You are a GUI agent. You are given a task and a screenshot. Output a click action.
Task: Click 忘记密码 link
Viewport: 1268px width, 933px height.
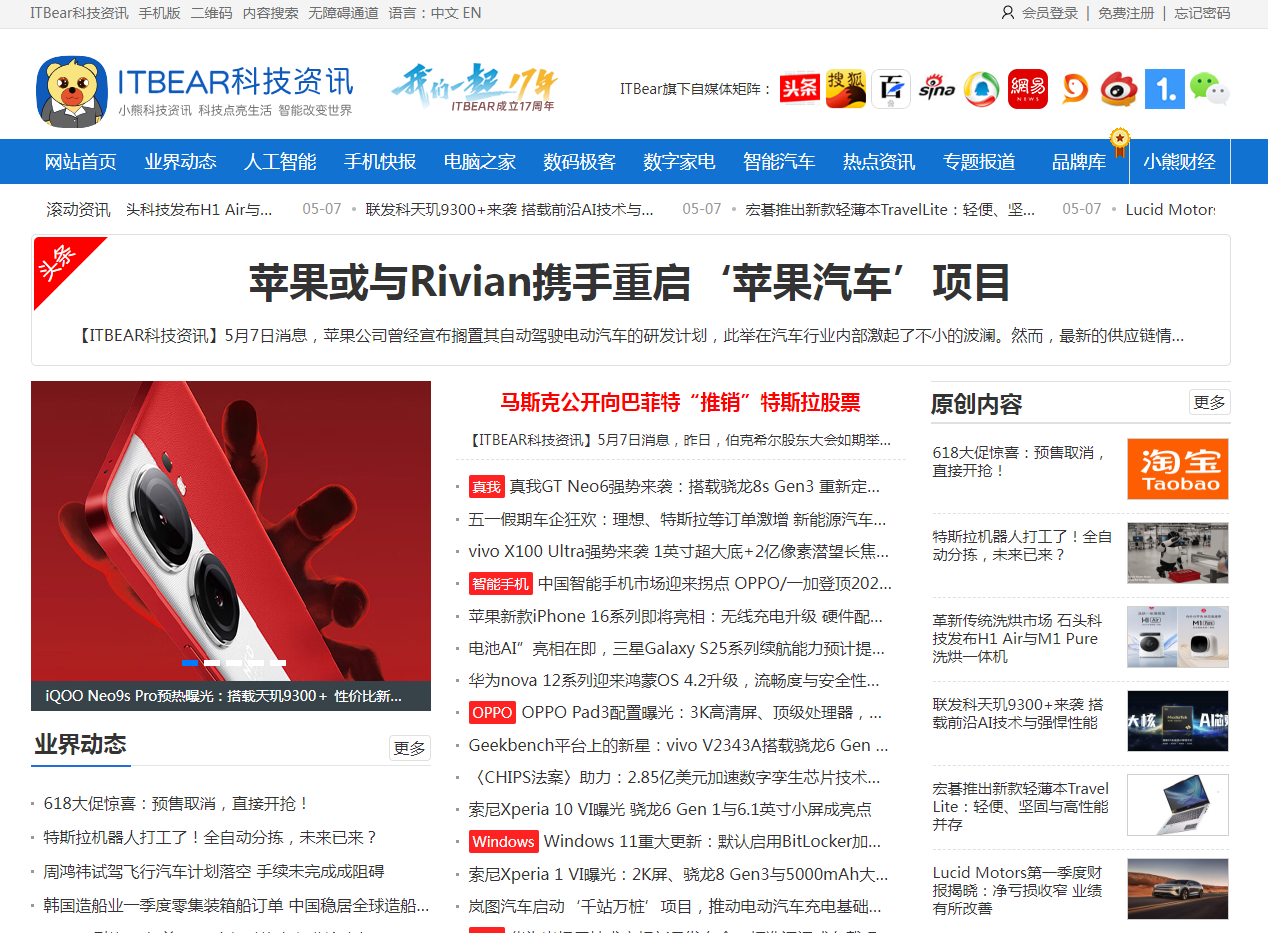[1202, 13]
